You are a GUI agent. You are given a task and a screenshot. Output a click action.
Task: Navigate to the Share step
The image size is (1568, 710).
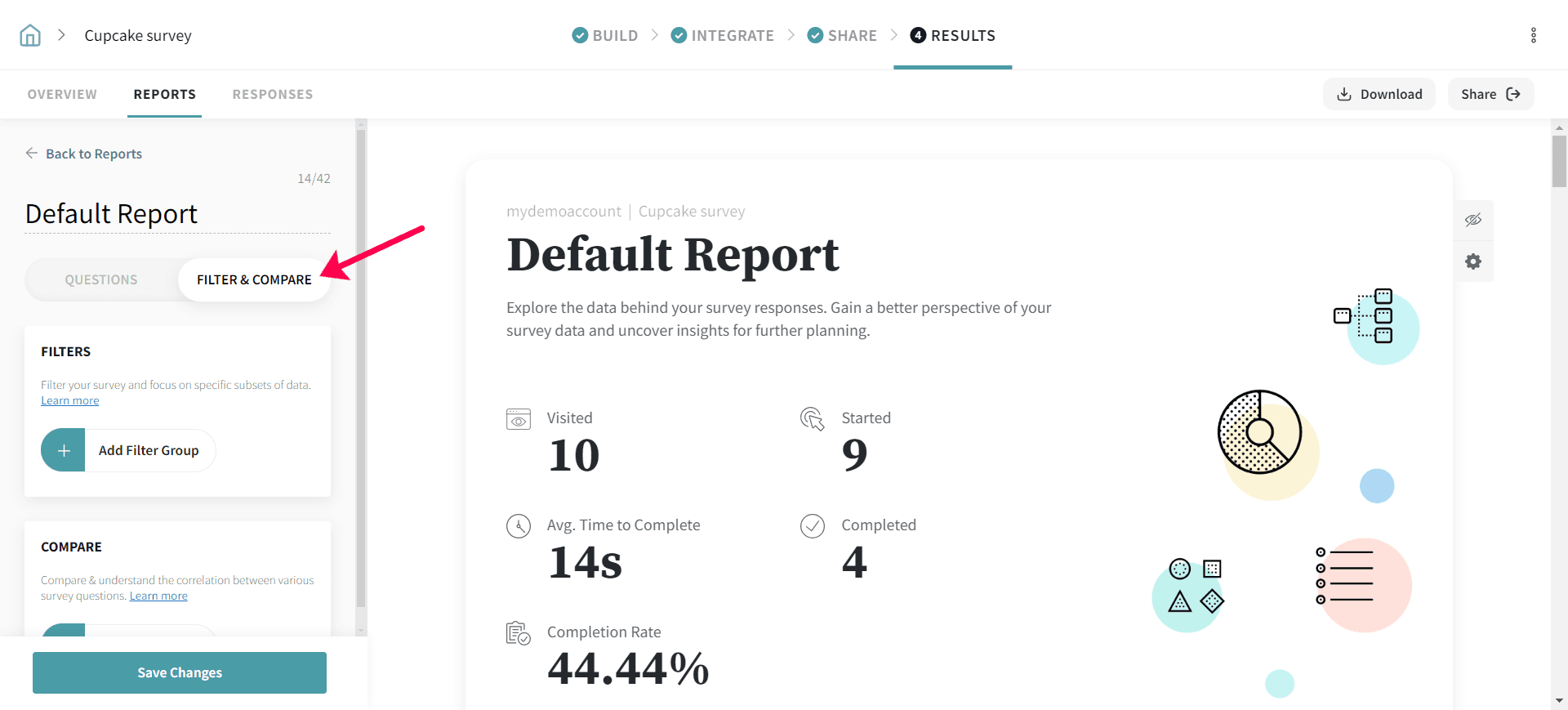click(x=842, y=35)
